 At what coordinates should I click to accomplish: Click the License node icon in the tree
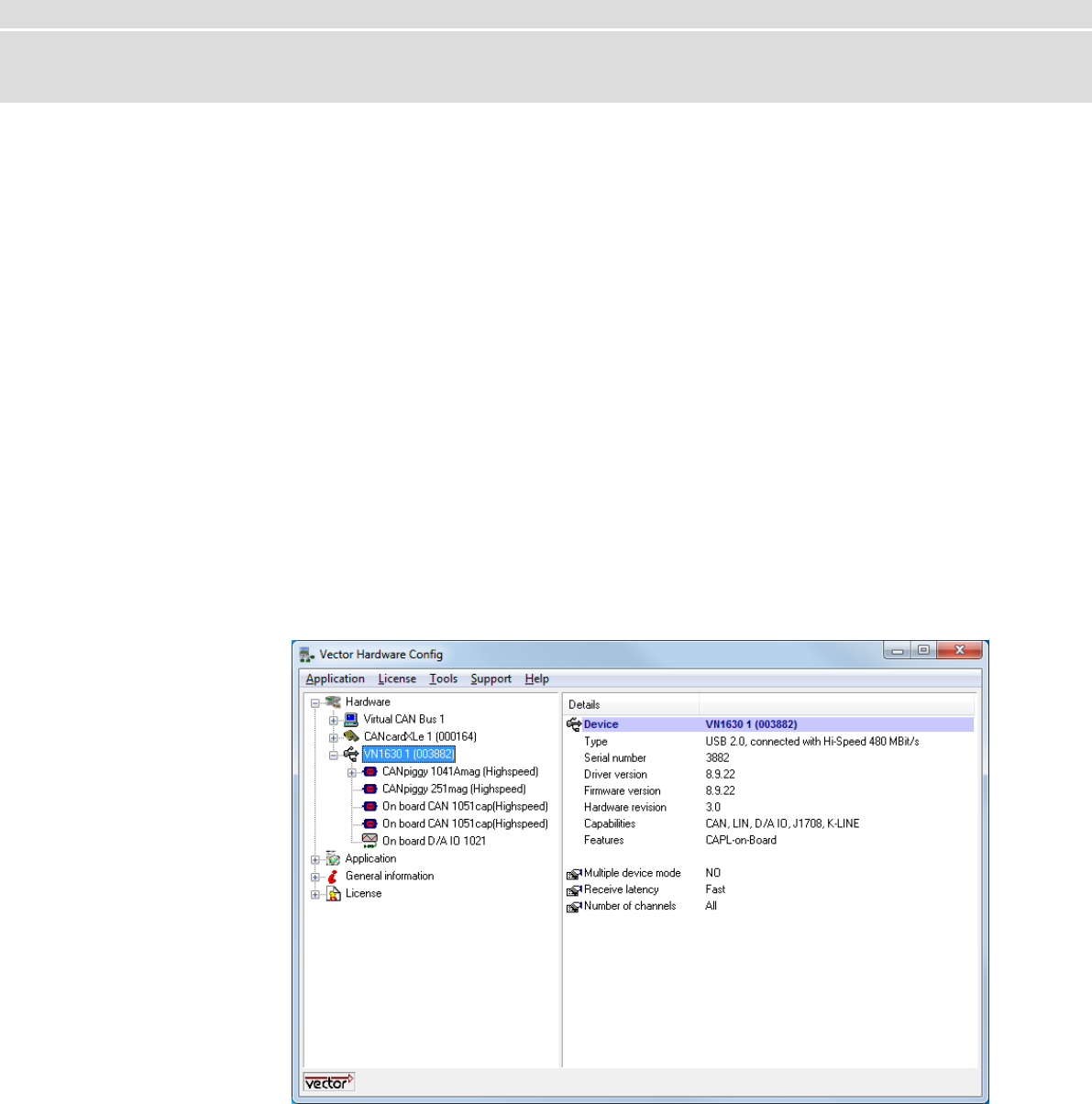[x=333, y=894]
